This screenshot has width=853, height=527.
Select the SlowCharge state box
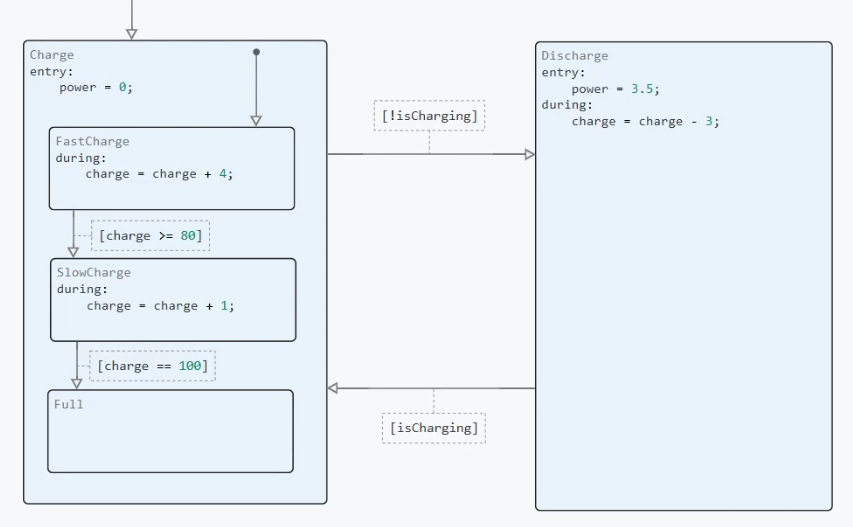pos(173,300)
